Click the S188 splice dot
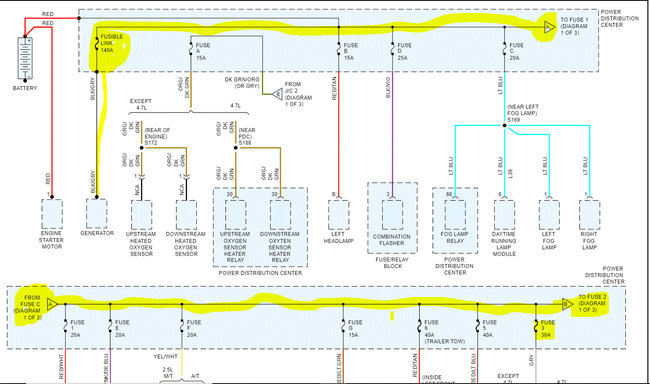650x384 pixels. click(236, 148)
